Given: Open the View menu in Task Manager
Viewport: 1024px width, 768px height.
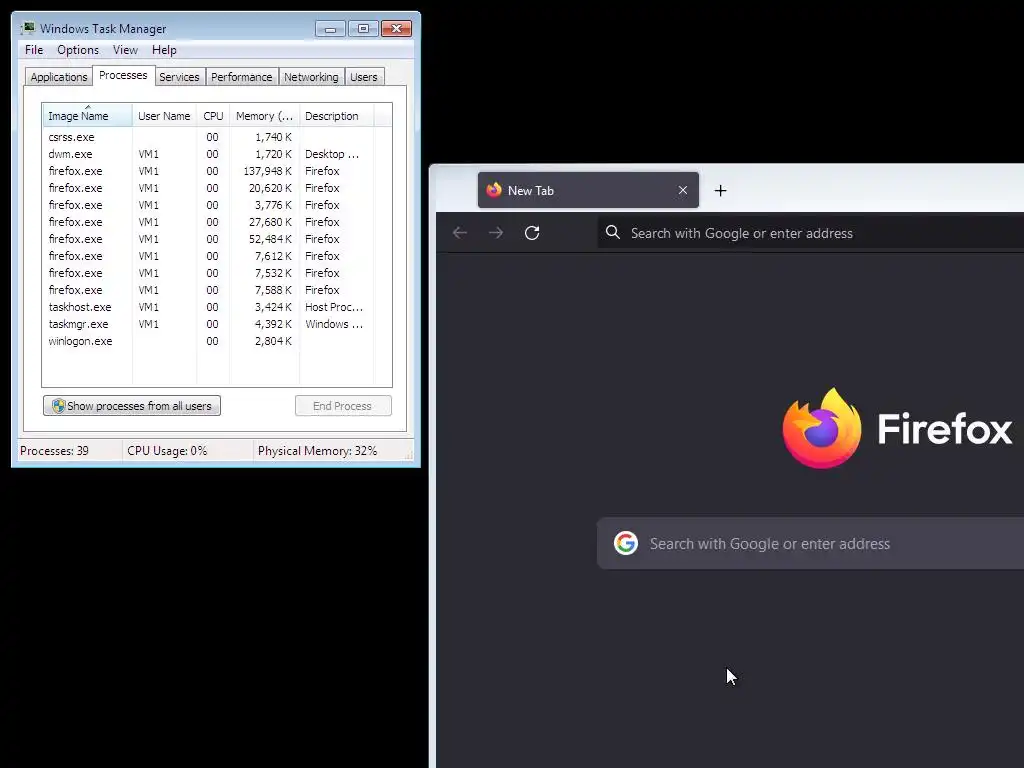Looking at the screenshot, I should (125, 50).
